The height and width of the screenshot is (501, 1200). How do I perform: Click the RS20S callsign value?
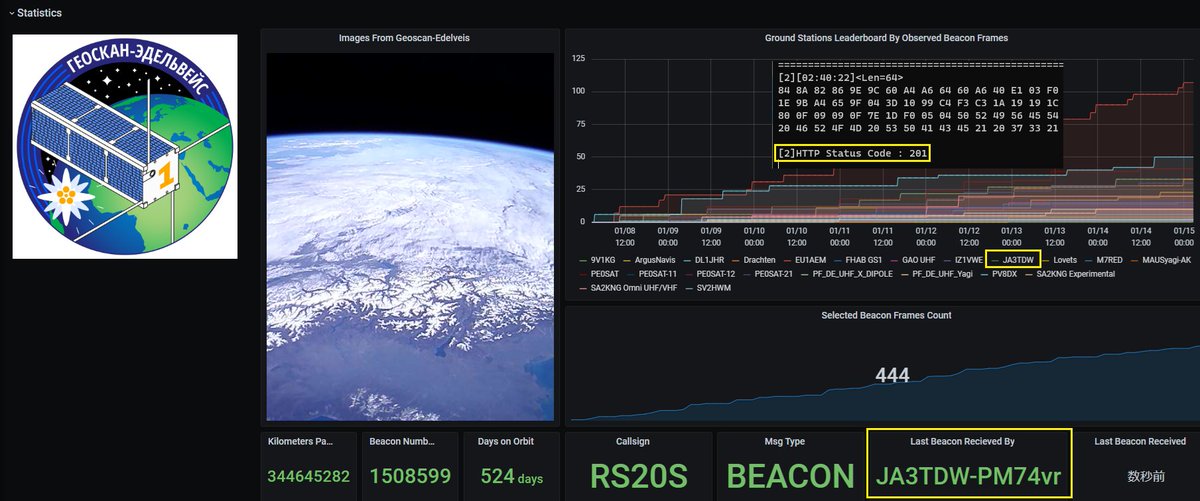point(639,477)
